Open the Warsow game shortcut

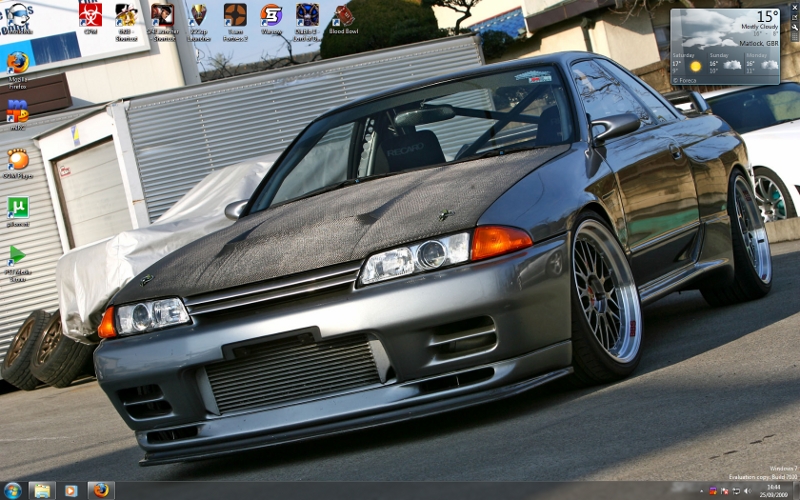pyautogui.click(x=271, y=15)
